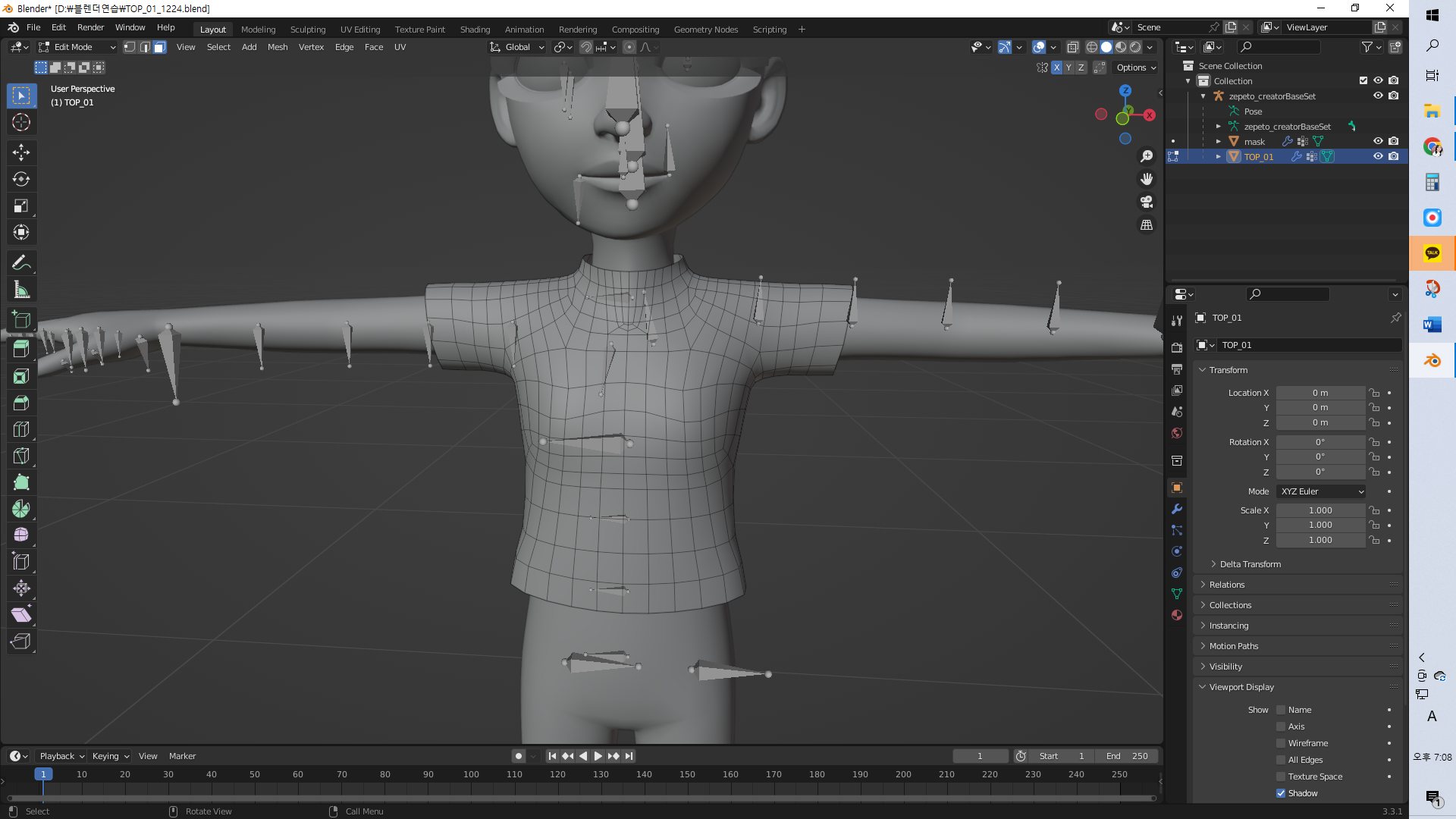Open the Mesh menu

tap(278, 47)
